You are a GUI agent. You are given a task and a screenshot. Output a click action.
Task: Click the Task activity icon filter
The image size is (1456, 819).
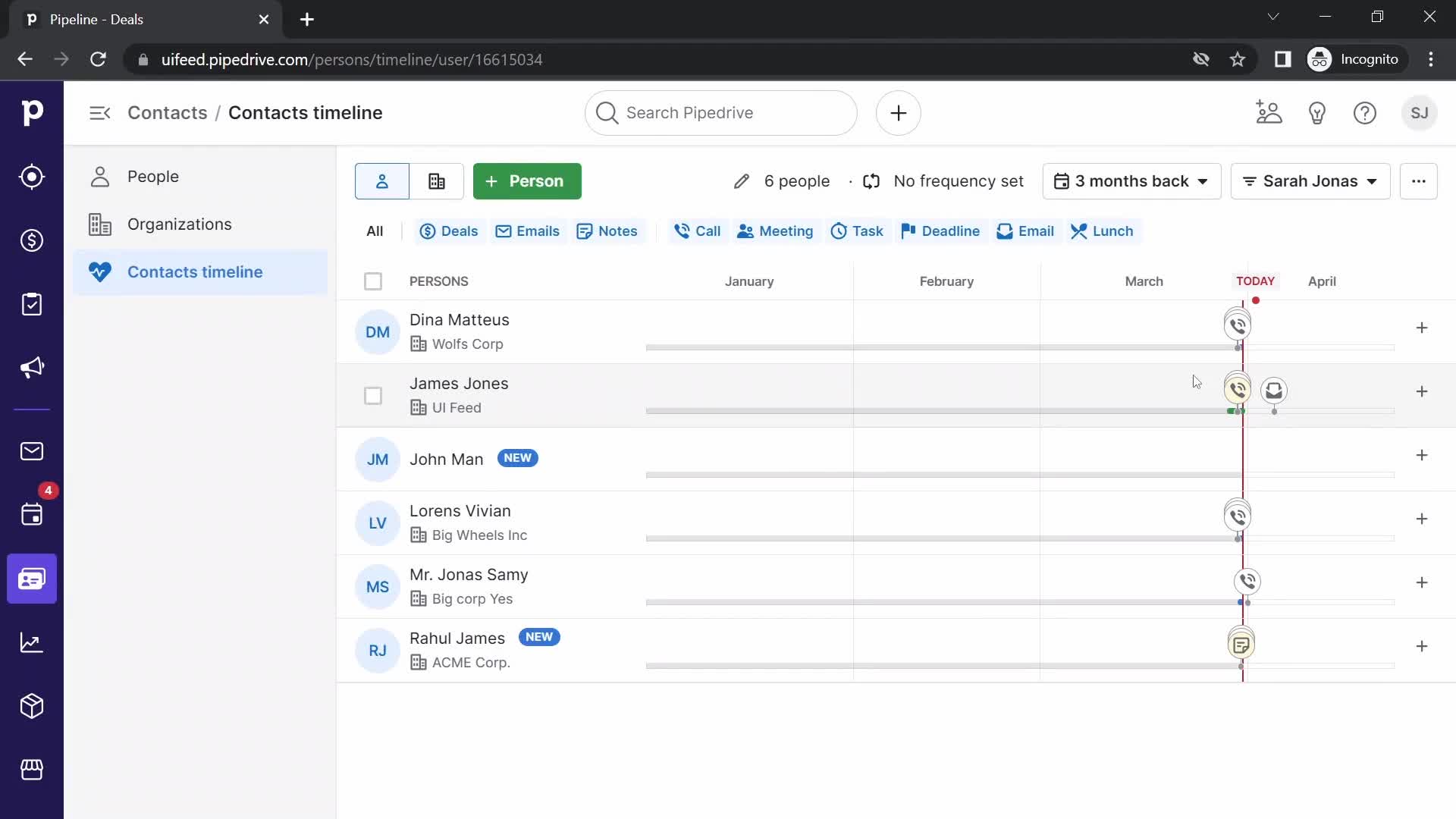[x=856, y=231]
